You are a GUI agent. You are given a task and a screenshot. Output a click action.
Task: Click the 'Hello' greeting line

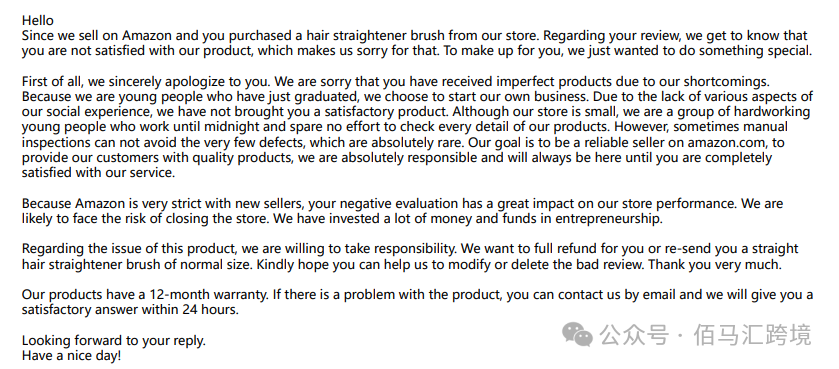pos(37,20)
